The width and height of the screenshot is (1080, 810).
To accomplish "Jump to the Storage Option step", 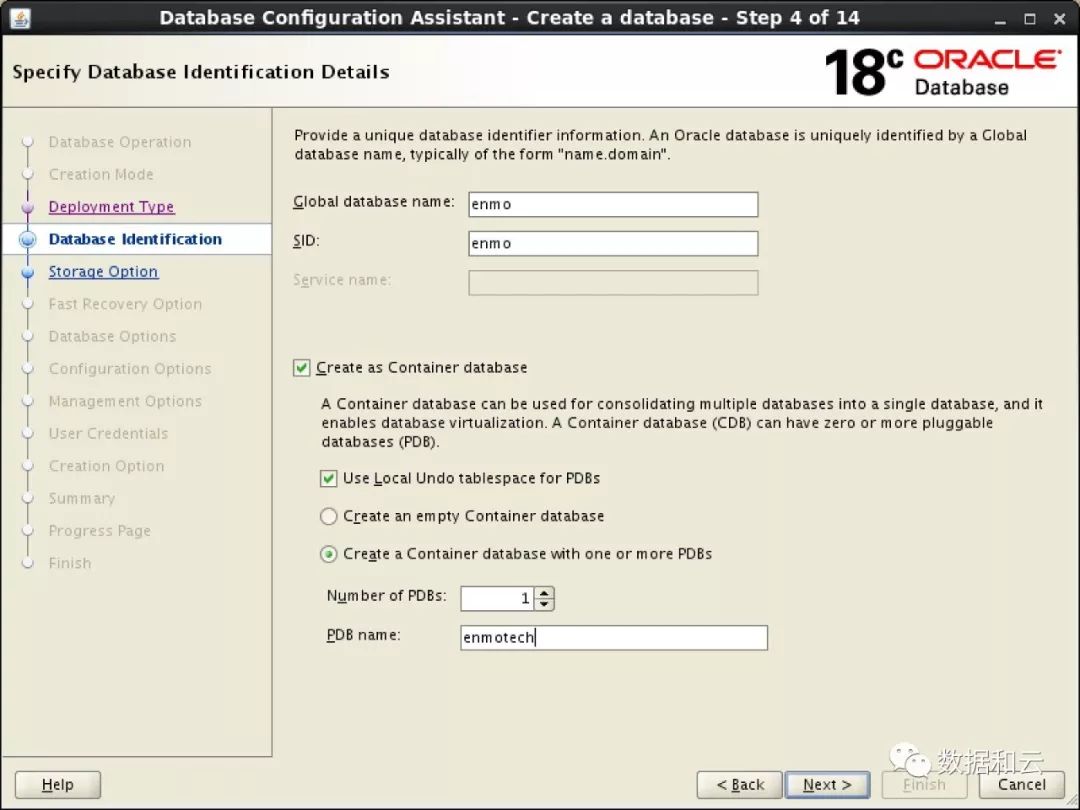I will (103, 272).
